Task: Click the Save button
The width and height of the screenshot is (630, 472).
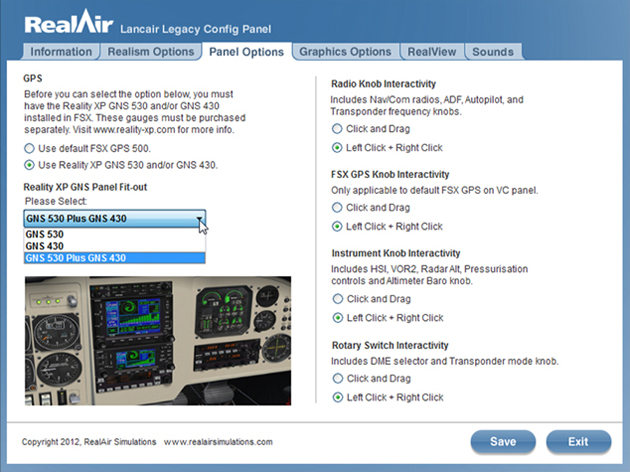Action: point(503,442)
